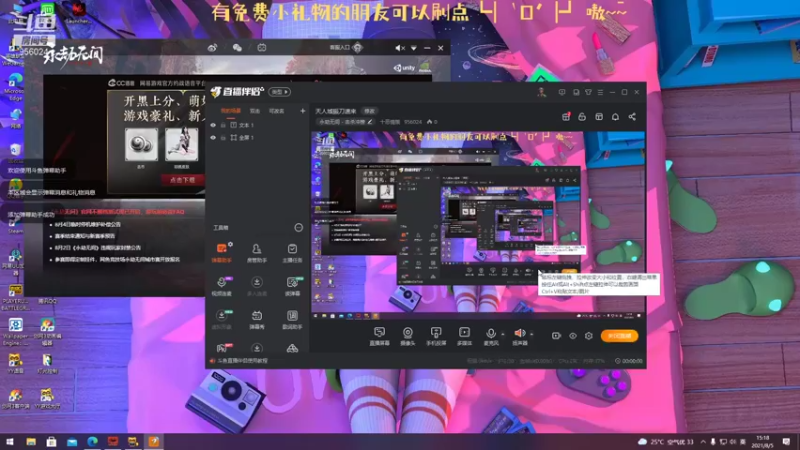The image size is (800, 450).
Task: Expand the microphone options arrow
Action: [x=503, y=334]
